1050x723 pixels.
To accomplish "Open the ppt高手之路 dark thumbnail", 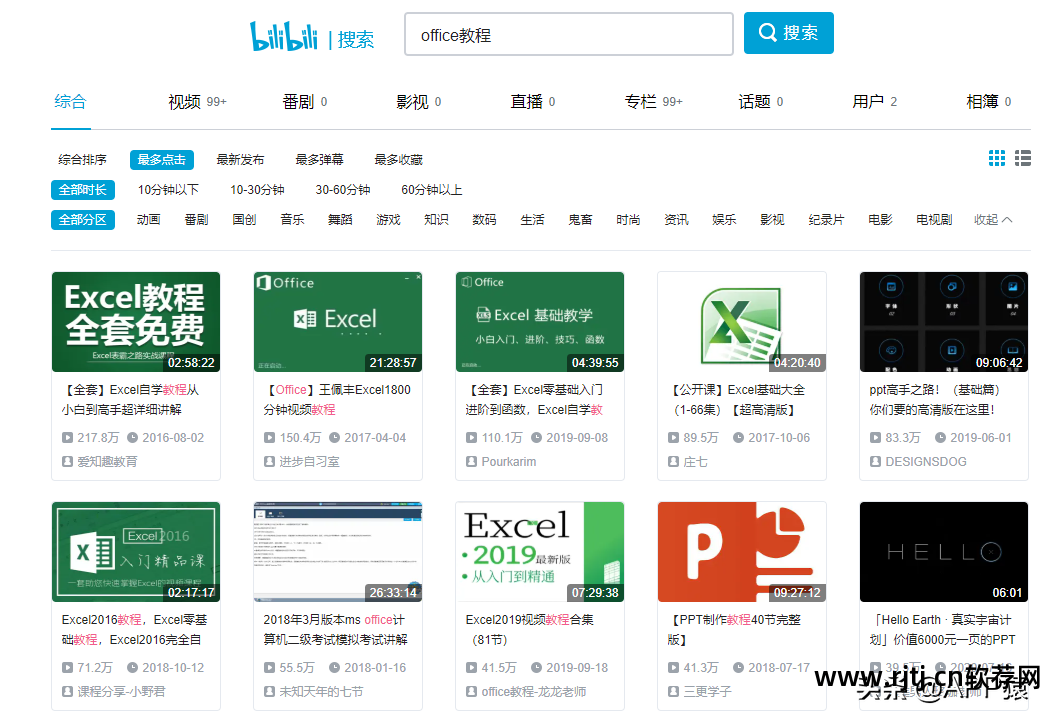I will click(x=944, y=322).
